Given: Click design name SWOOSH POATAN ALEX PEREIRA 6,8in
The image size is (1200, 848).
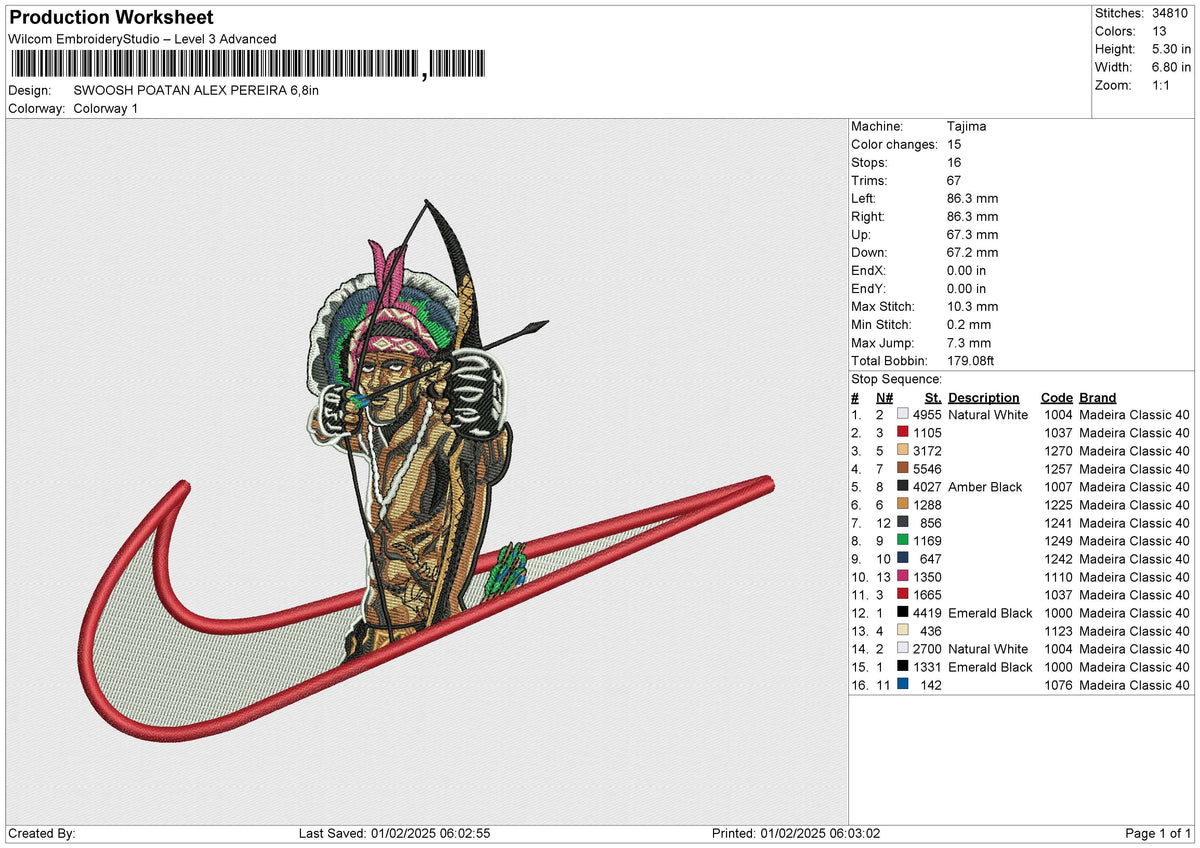Looking at the screenshot, I should click(197, 90).
